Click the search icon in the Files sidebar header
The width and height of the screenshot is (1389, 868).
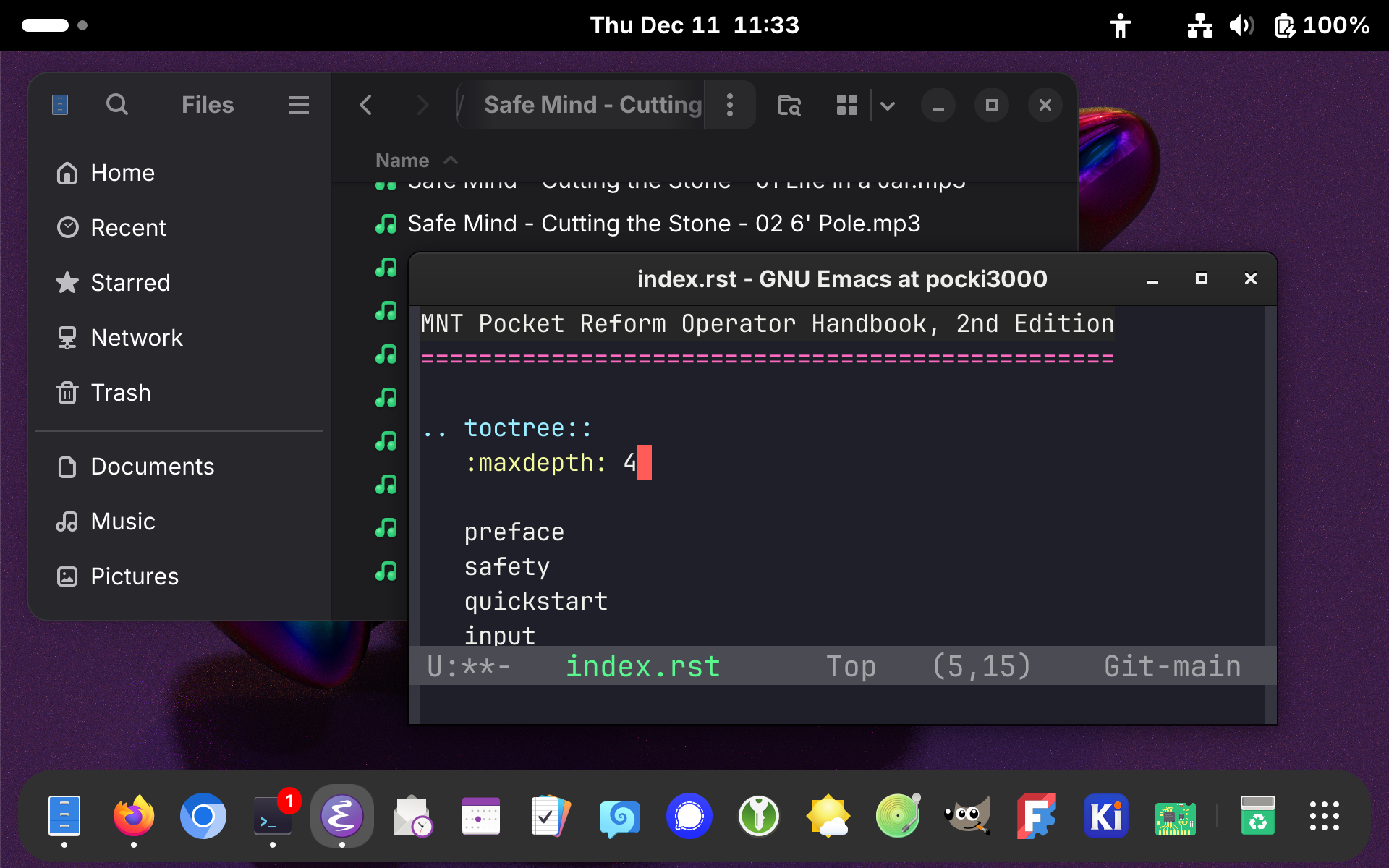(x=117, y=104)
